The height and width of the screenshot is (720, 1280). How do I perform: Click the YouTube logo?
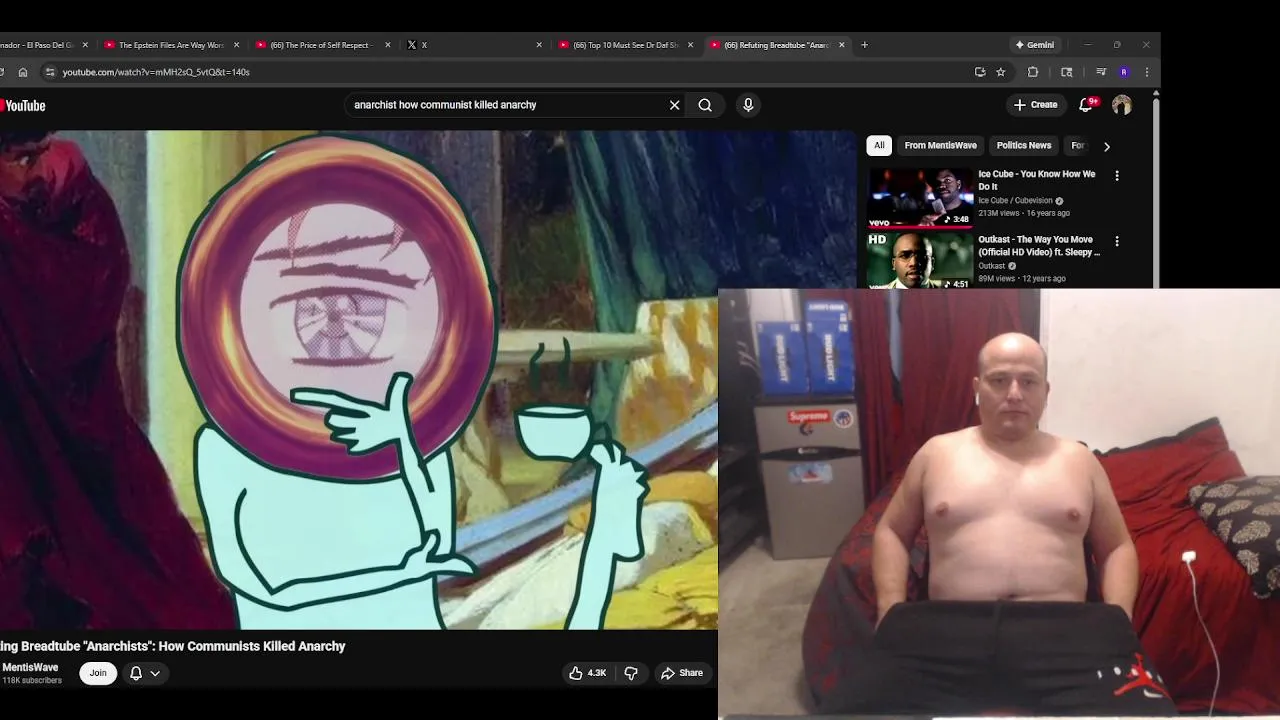click(22, 105)
